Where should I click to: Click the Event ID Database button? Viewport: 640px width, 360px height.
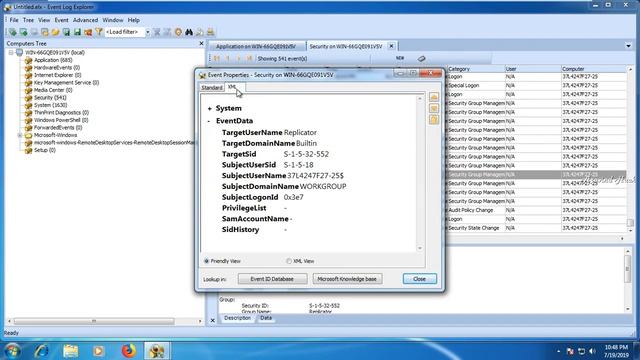point(272,279)
